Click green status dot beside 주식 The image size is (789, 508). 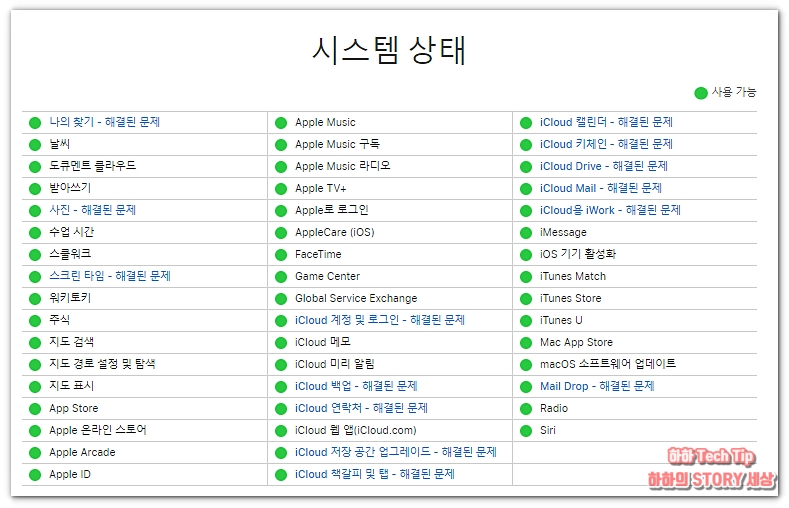point(35,321)
